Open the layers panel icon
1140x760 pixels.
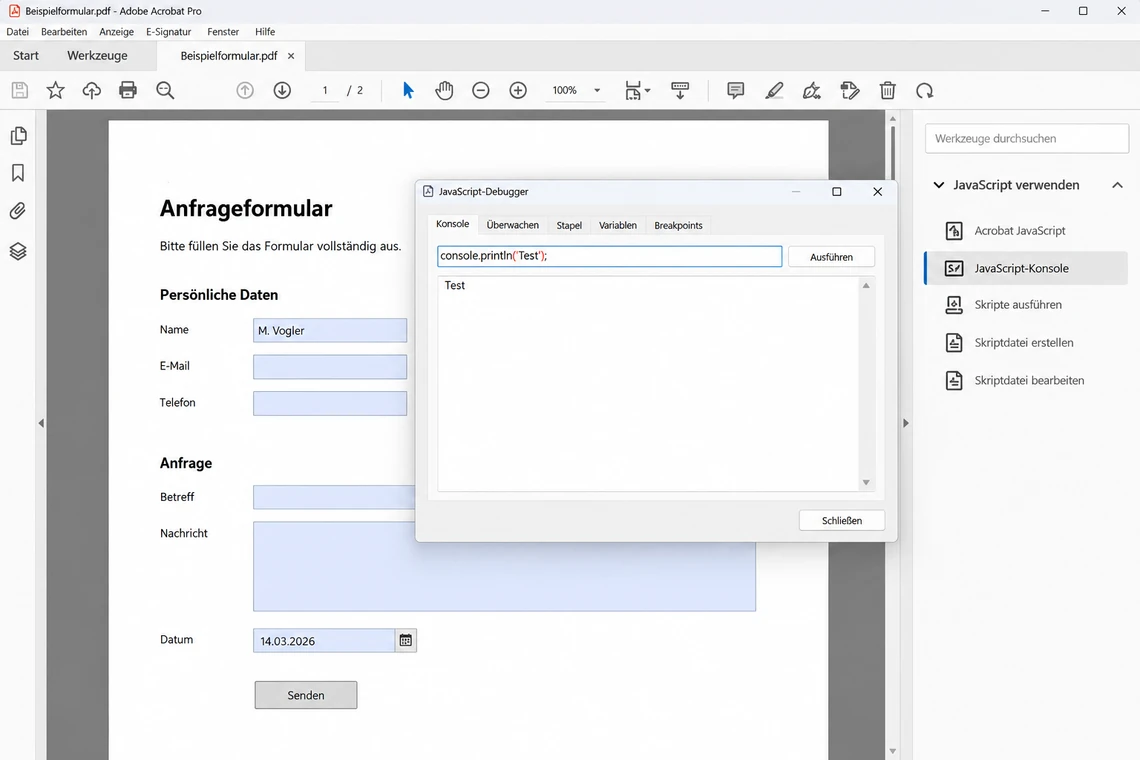coord(18,251)
